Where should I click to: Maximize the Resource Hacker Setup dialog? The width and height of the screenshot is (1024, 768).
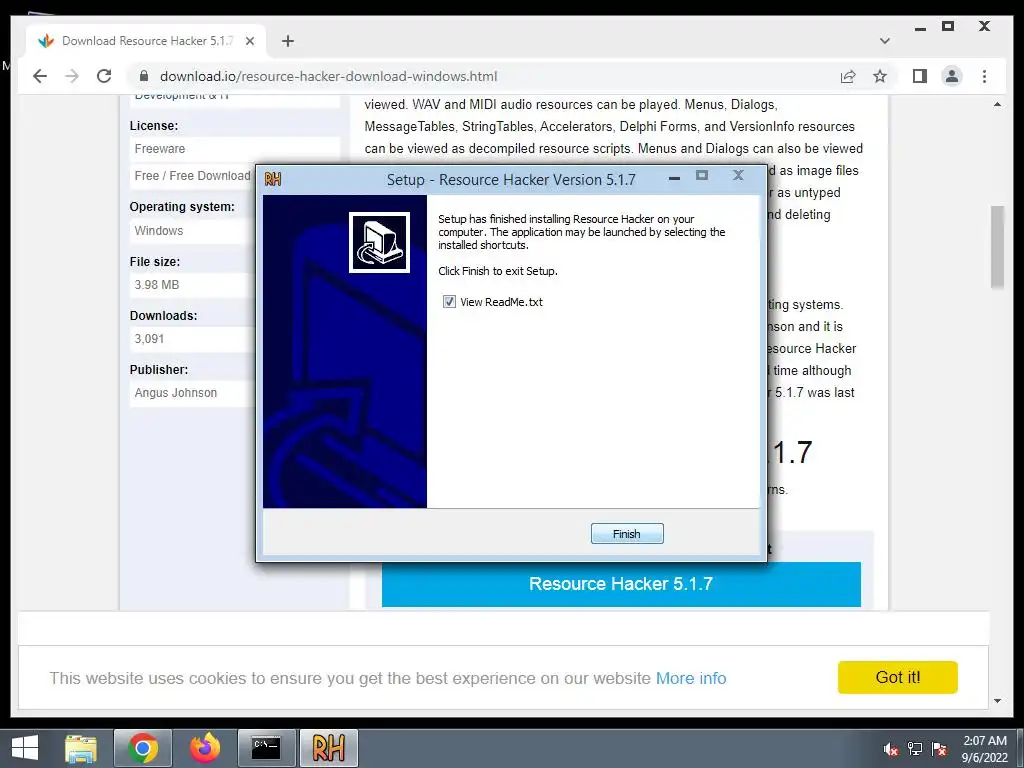[x=702, y=175]
